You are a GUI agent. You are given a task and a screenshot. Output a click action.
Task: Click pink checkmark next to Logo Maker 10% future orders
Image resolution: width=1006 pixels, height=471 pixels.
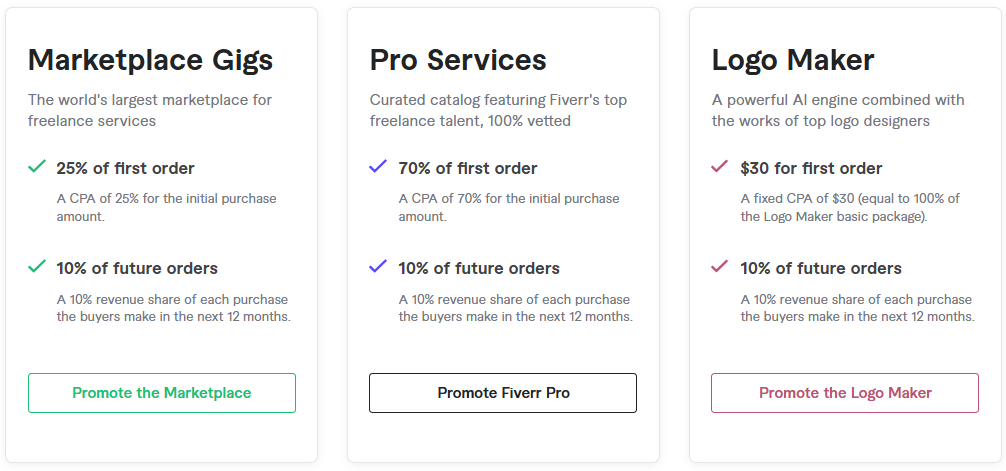[720, 266]
